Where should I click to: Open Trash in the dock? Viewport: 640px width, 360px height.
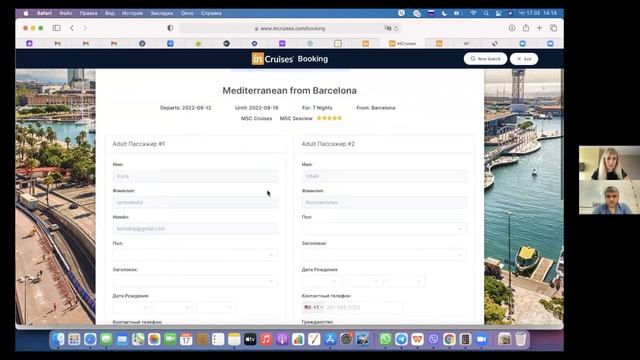coord(520,339)
